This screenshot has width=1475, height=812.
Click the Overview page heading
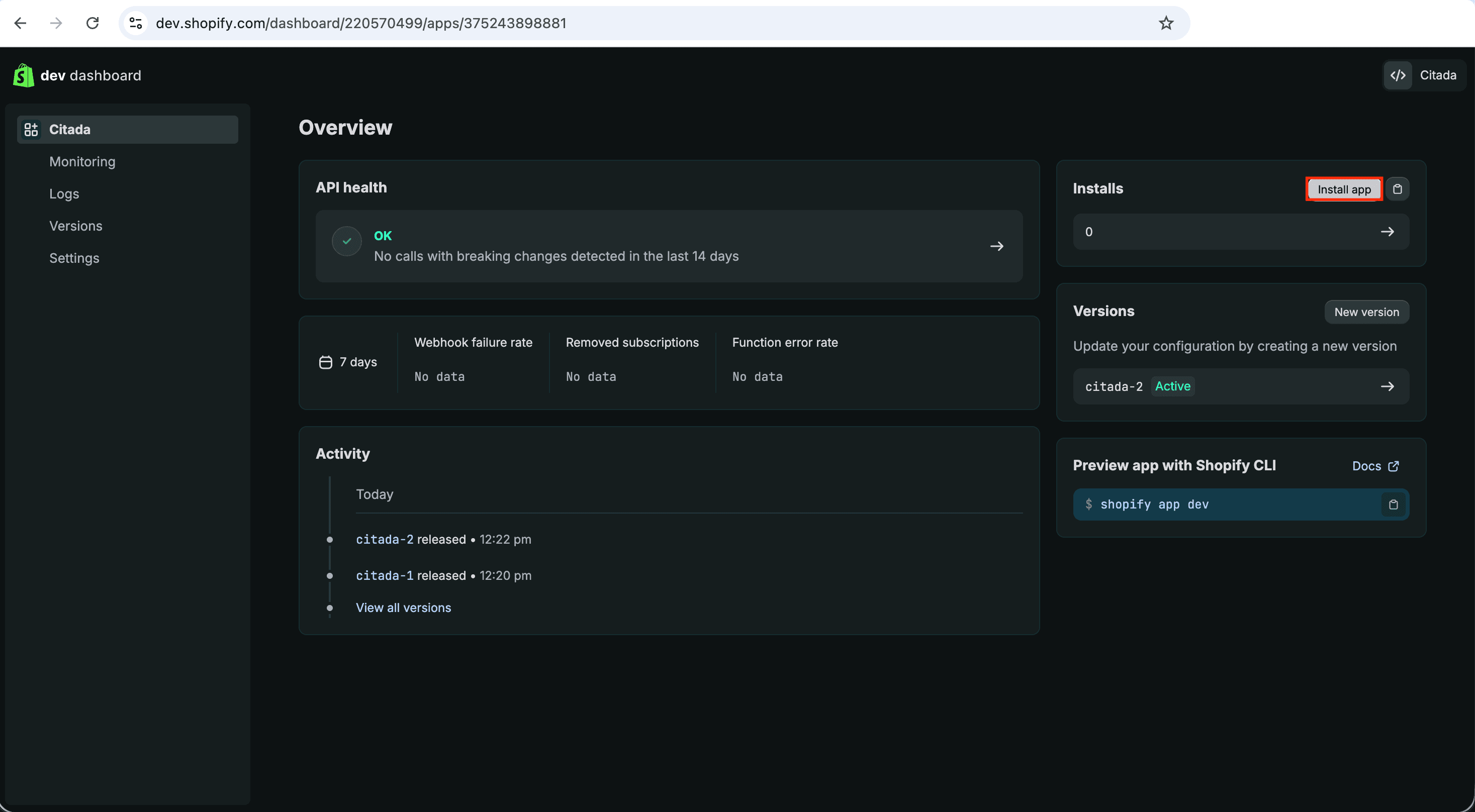pyautogui.click(x=345, y=128)
